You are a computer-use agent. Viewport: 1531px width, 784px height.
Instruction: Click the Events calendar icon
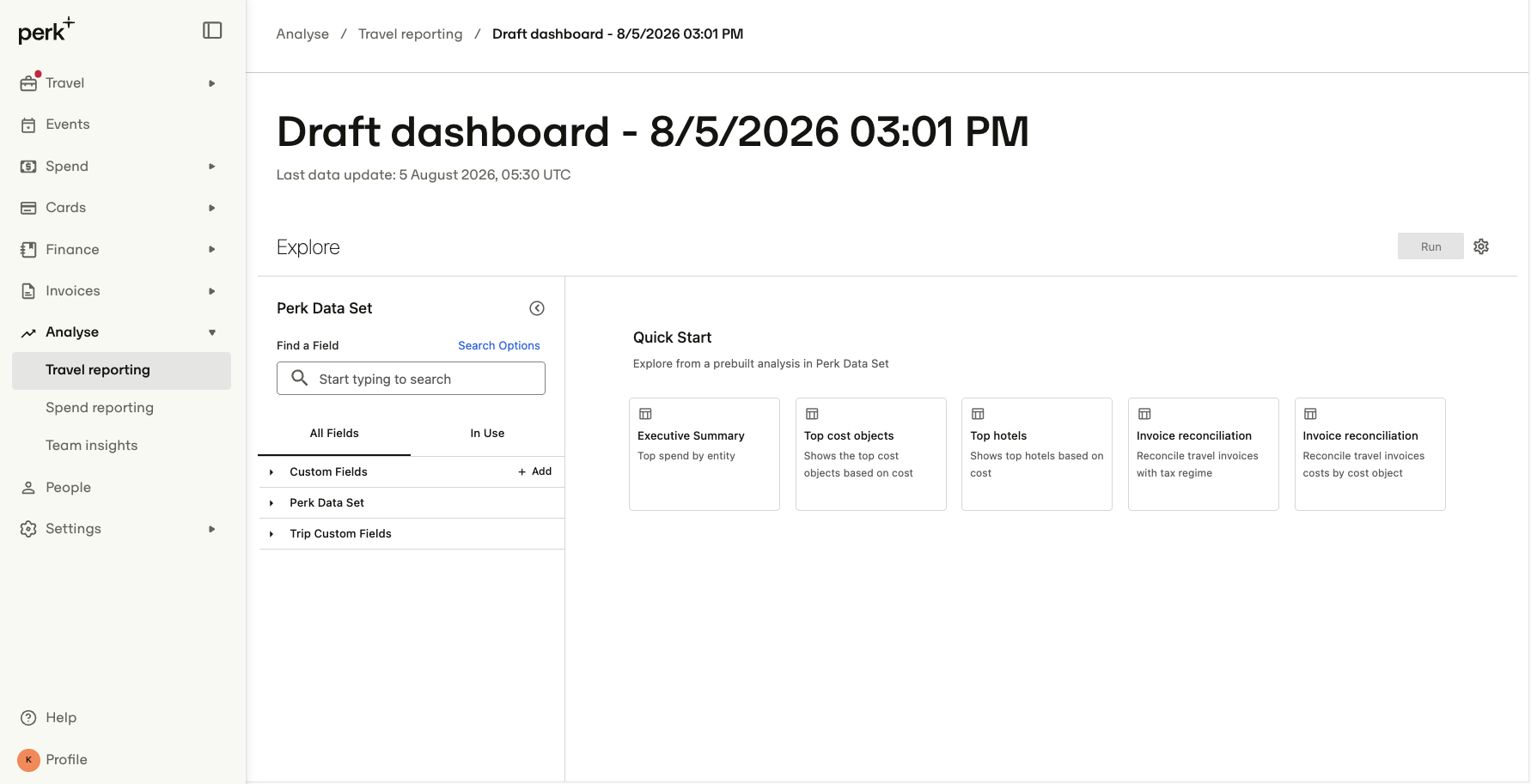point(28,125)
